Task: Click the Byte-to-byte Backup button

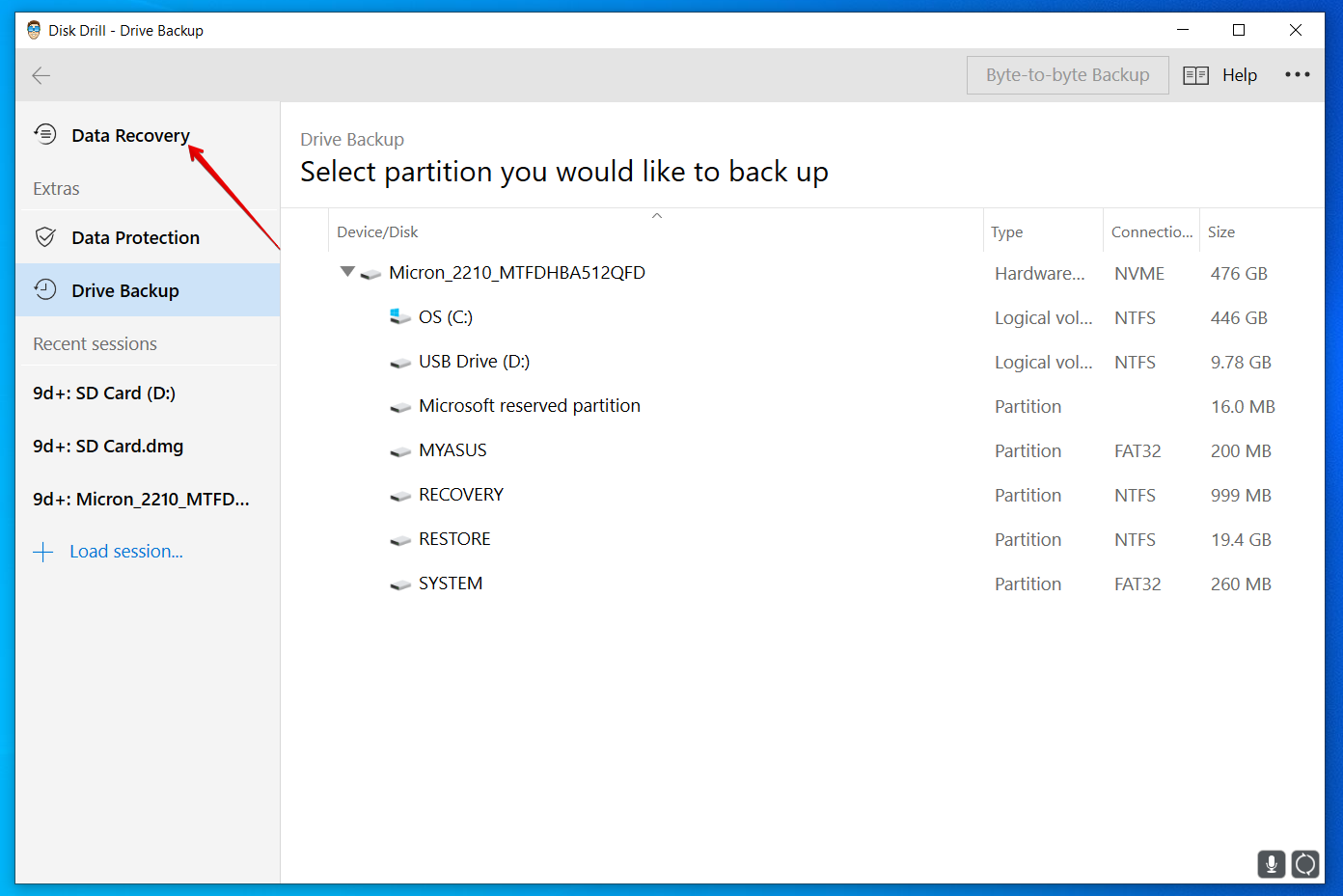Action: [1068, 75]
